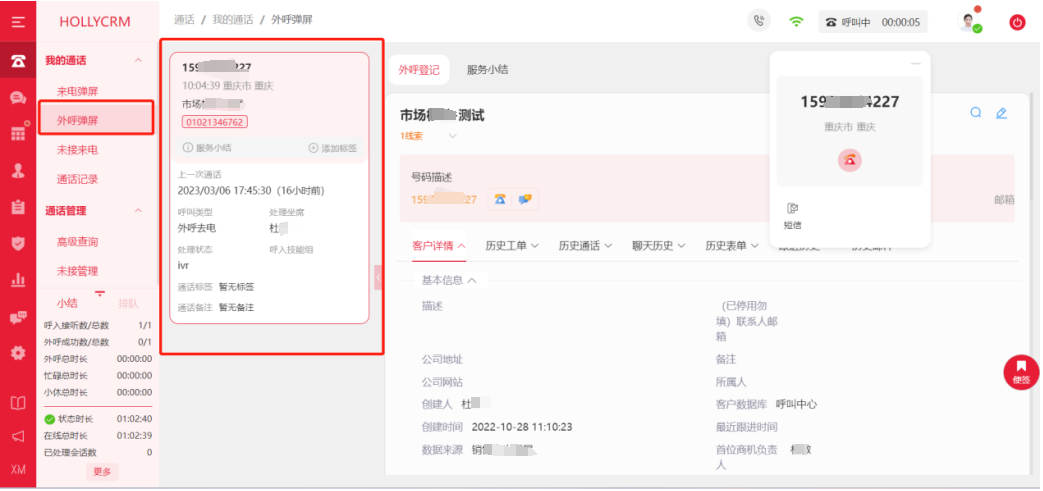Open the clipboard work order icon in the sidebar
Screen dimensions: 1043x491
tap(18, 207)
